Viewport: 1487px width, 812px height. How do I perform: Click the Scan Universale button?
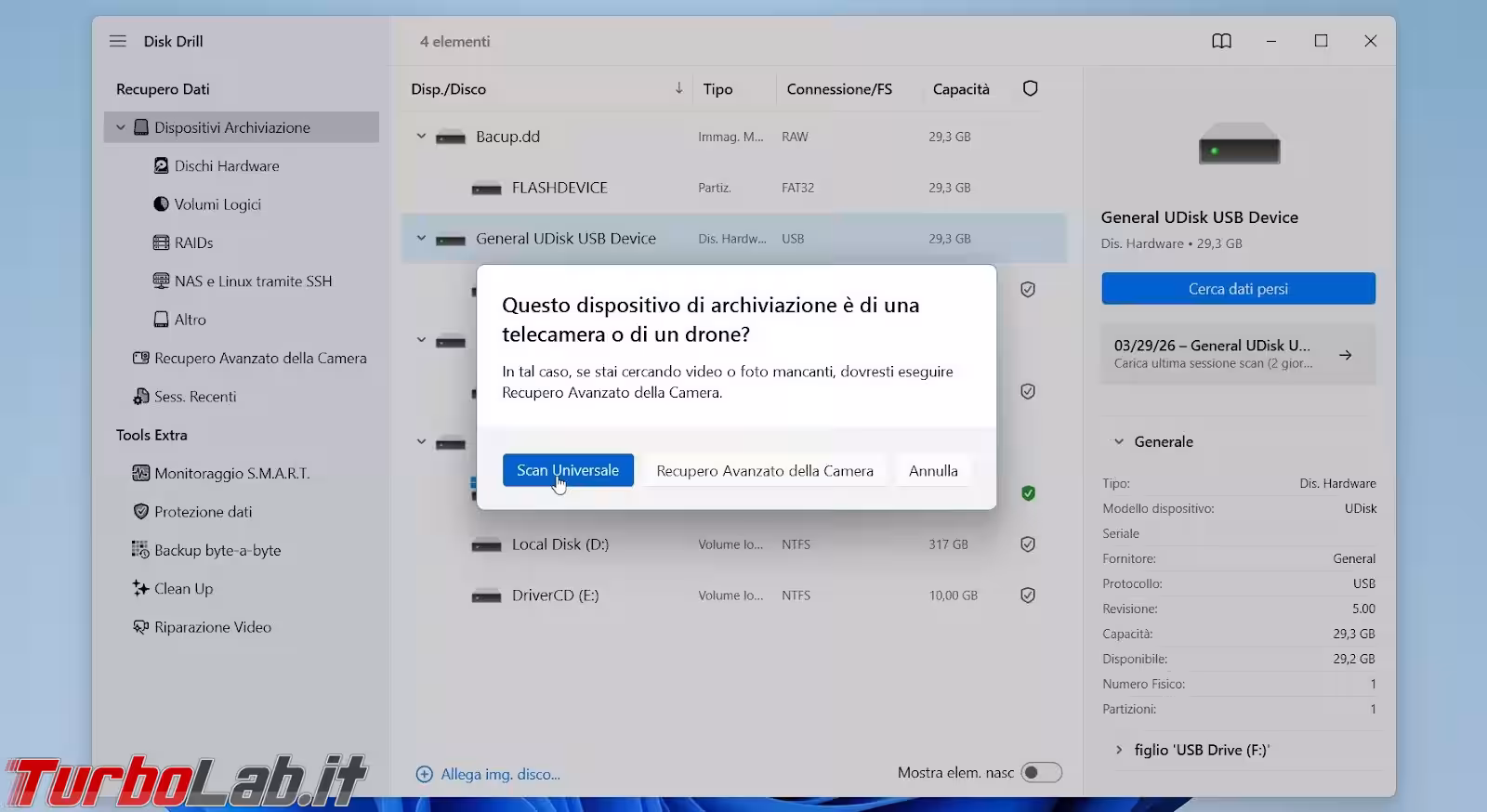[x=568, y=470]
